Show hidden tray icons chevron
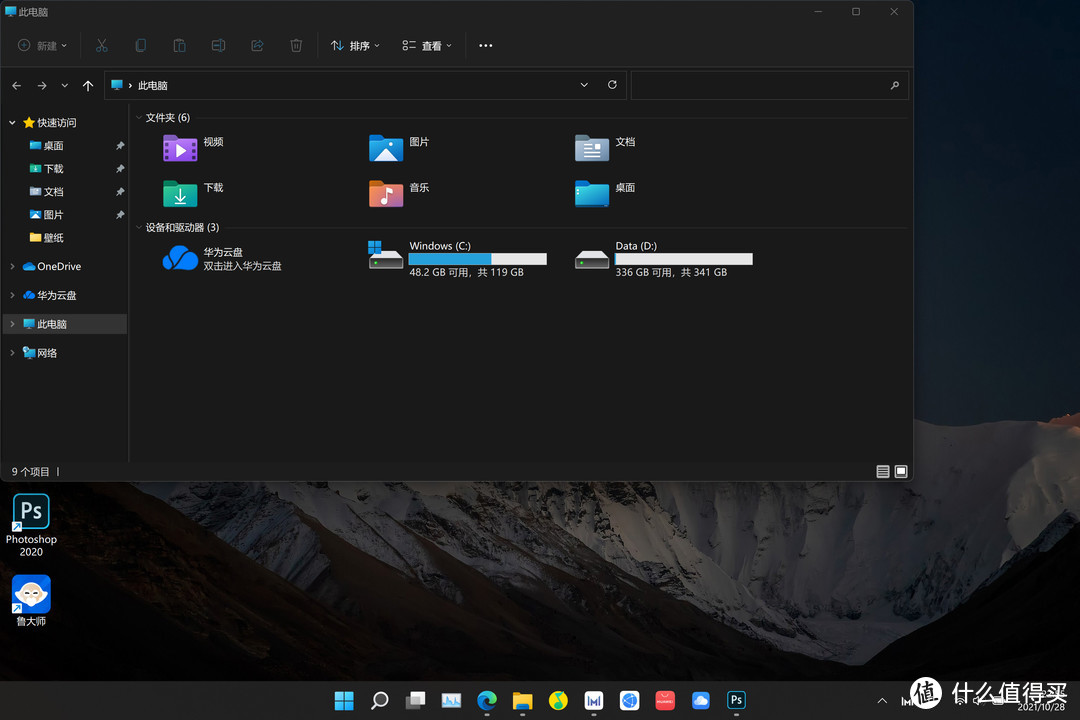The width and height of the screenshot is (1080, 720). coord(882,701)
